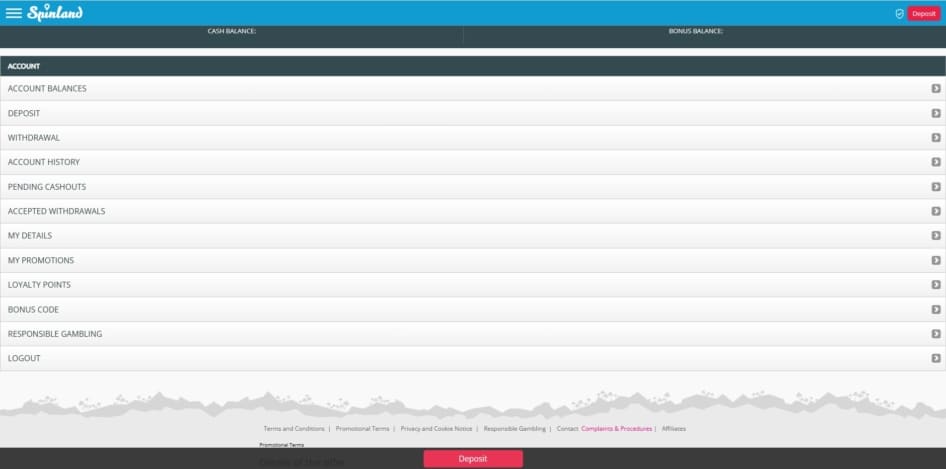Follow the Privacy and Cookie Notice link
Viewport: 946px width, 469px height.
pos(436,428)
